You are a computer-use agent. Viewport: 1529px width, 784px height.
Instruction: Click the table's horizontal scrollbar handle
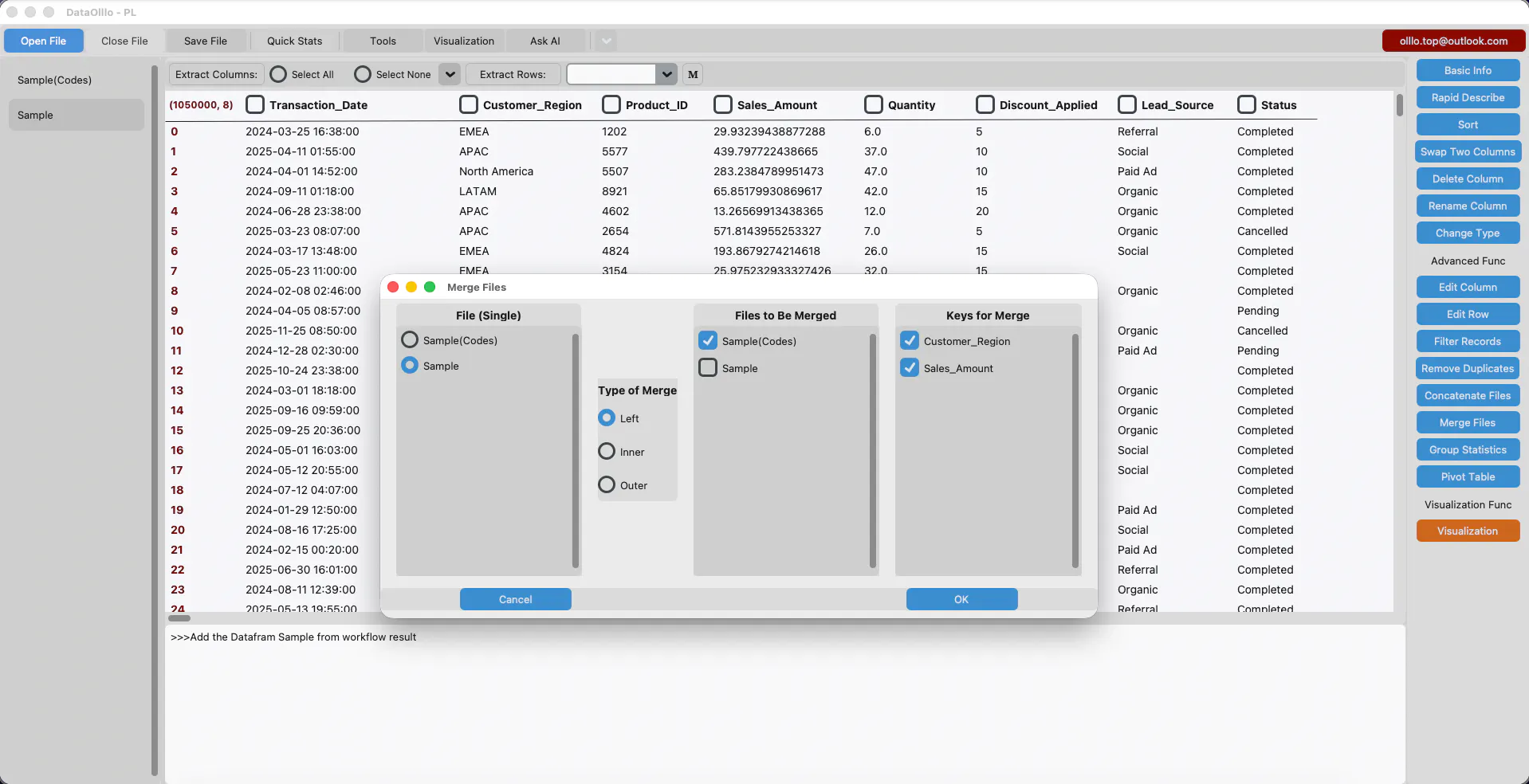pos(179,617)
